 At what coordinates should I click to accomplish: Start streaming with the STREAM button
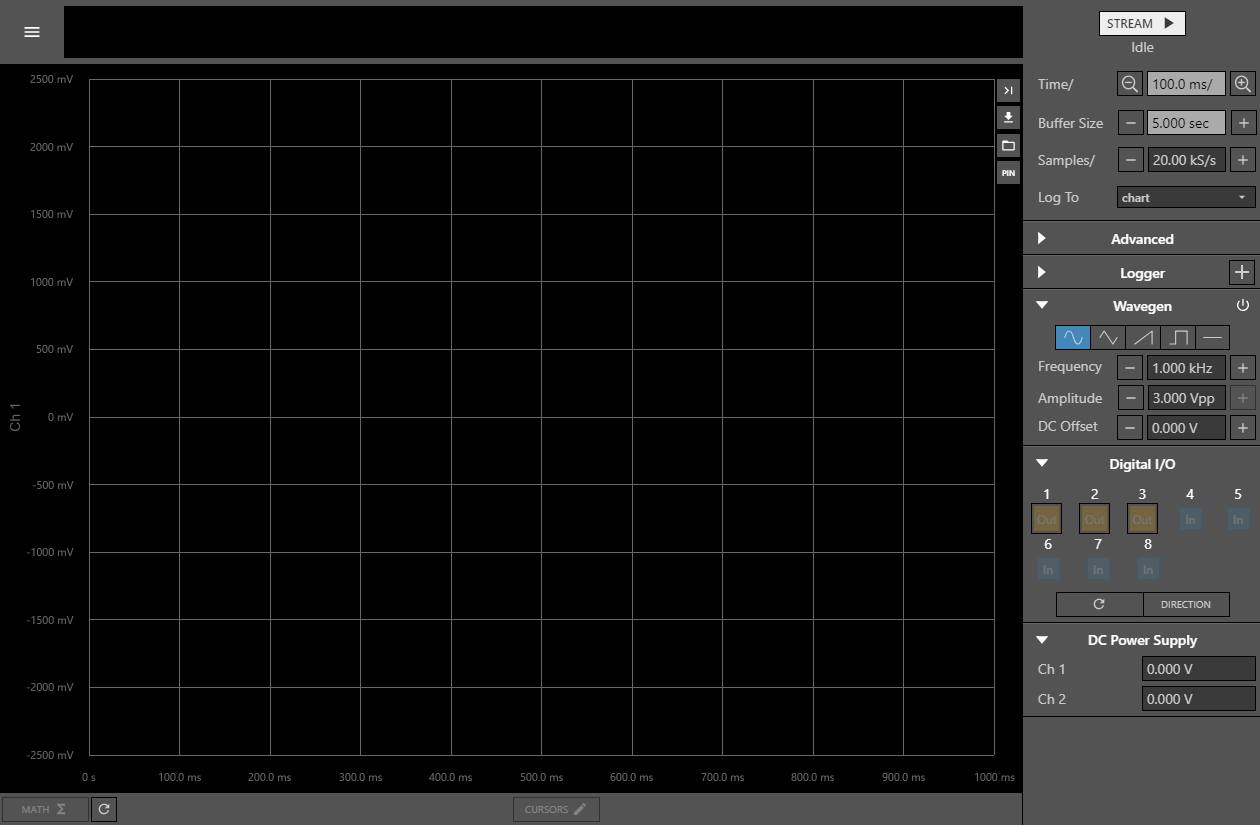[x=1142, y=24]
